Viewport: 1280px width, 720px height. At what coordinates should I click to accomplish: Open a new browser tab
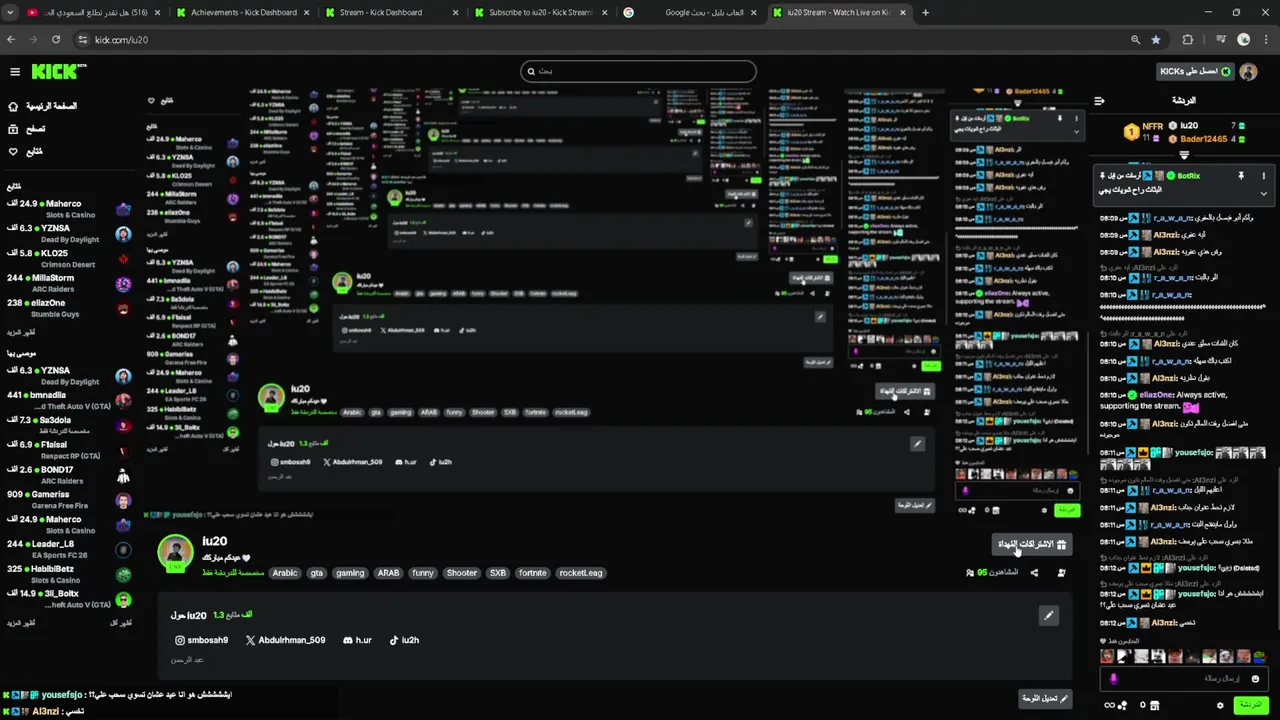pos(925,13)
